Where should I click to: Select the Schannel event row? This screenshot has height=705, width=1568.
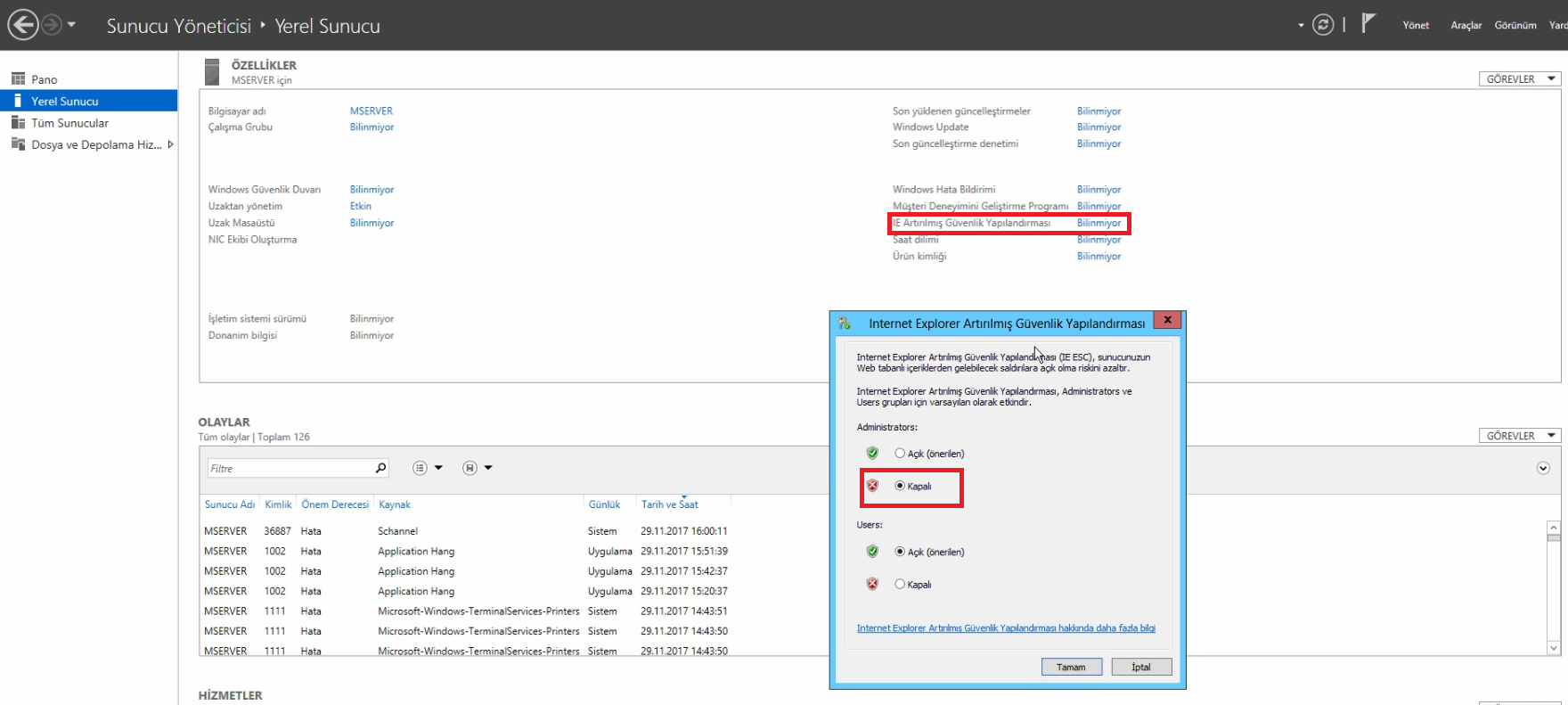[x=466, y=531]
